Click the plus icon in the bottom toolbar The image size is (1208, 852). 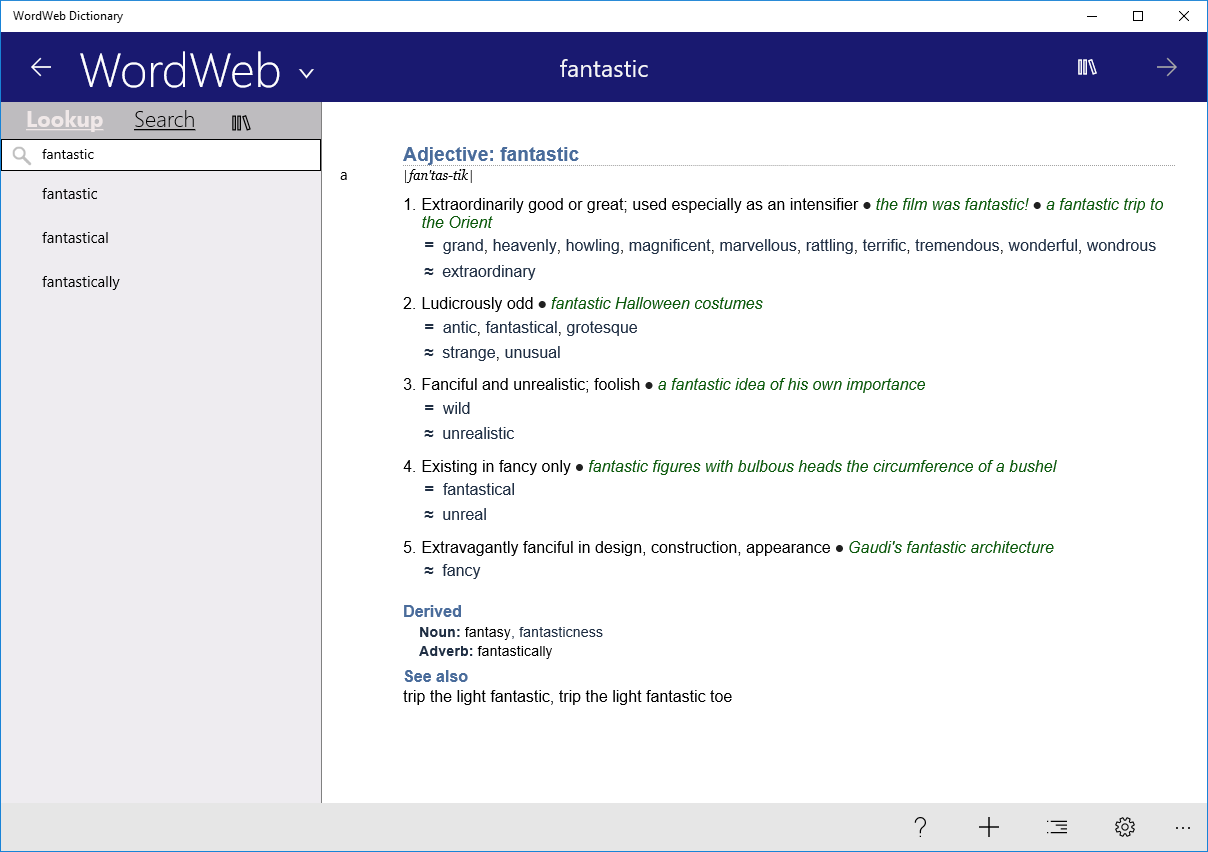tap(988, 827)
